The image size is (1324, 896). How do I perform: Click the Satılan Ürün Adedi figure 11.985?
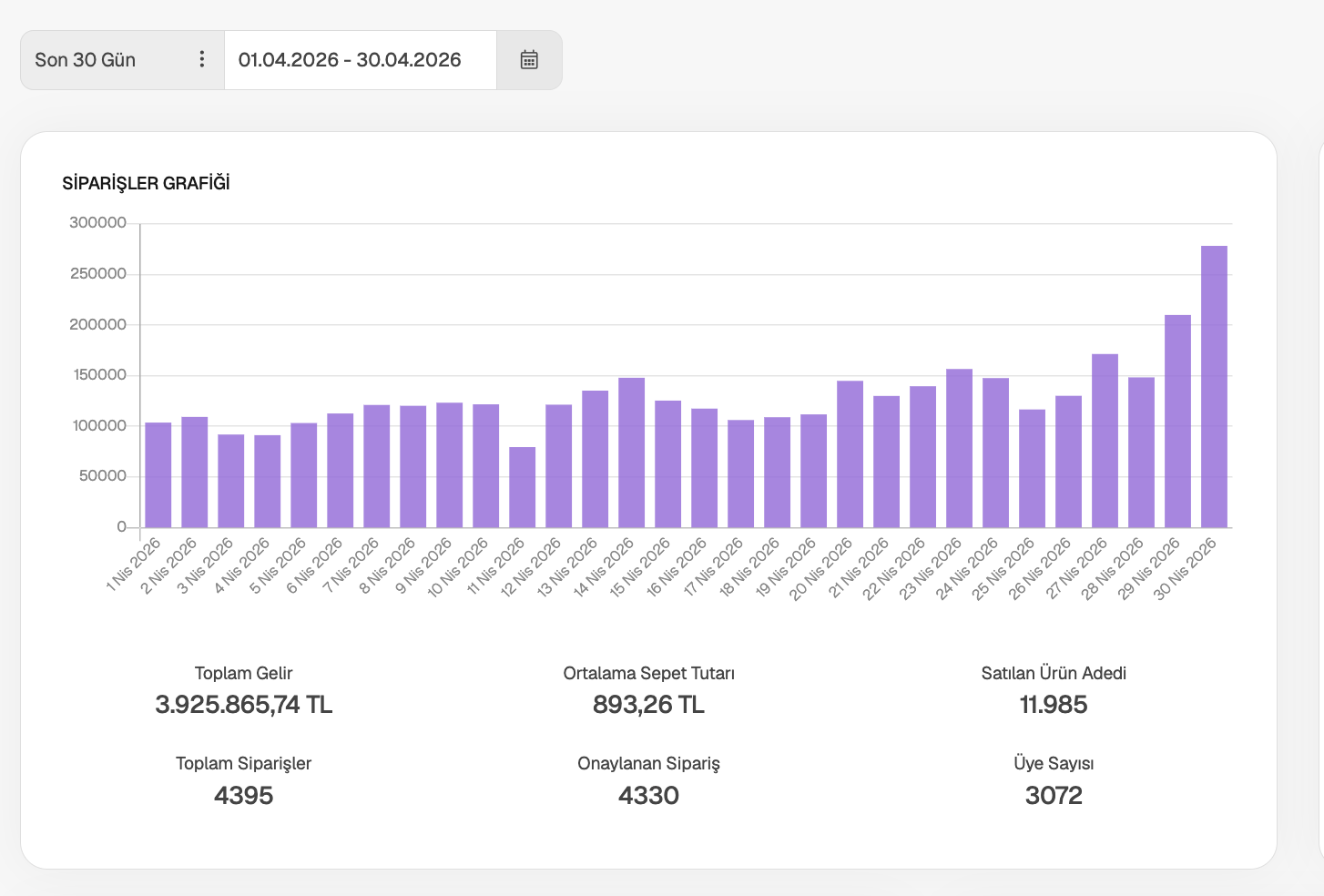pyautogui.click(x=1054, y=705)
